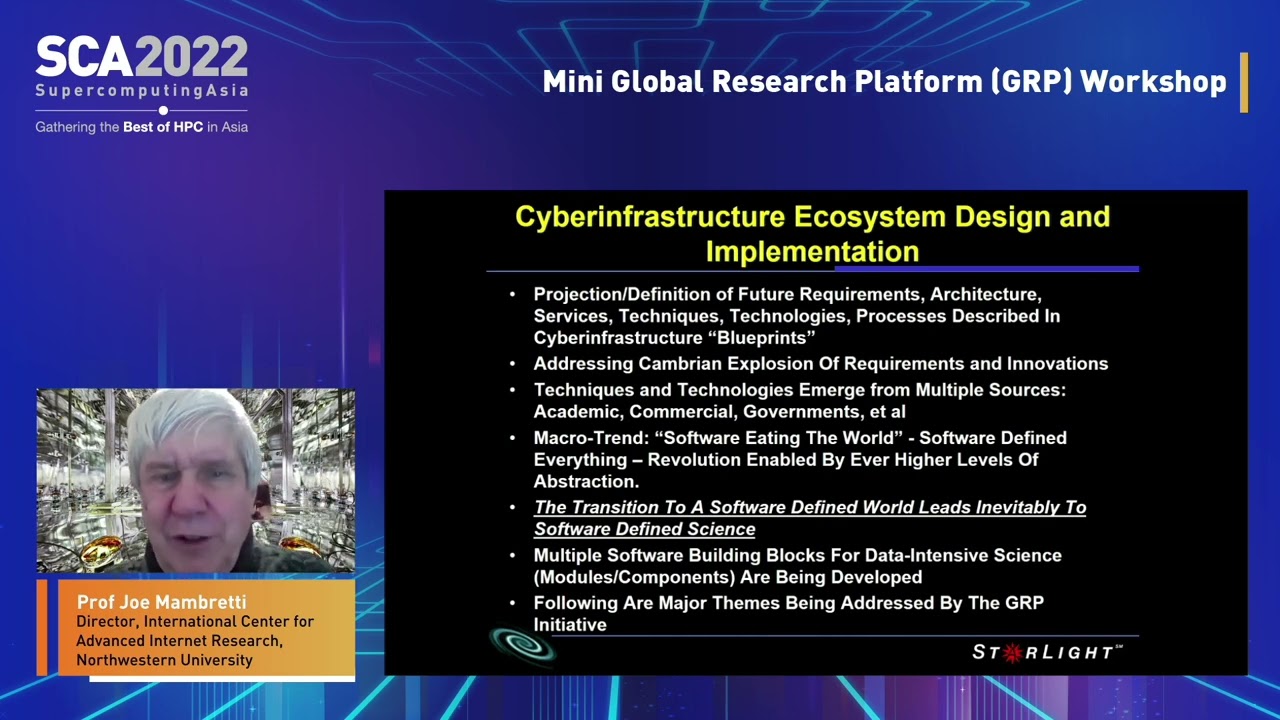Click the spiral galaxy icon on the slide

pyautogui.click(x=522, y=645)
